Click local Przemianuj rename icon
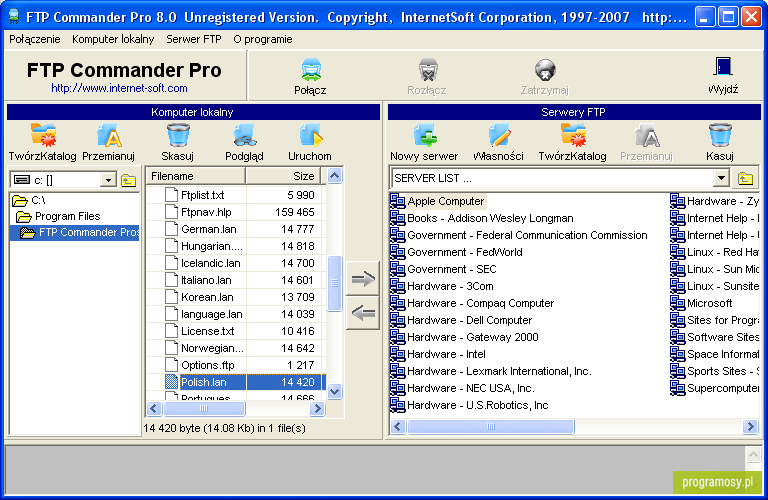The width and height of the screenshot is (768, 500). 109,135
